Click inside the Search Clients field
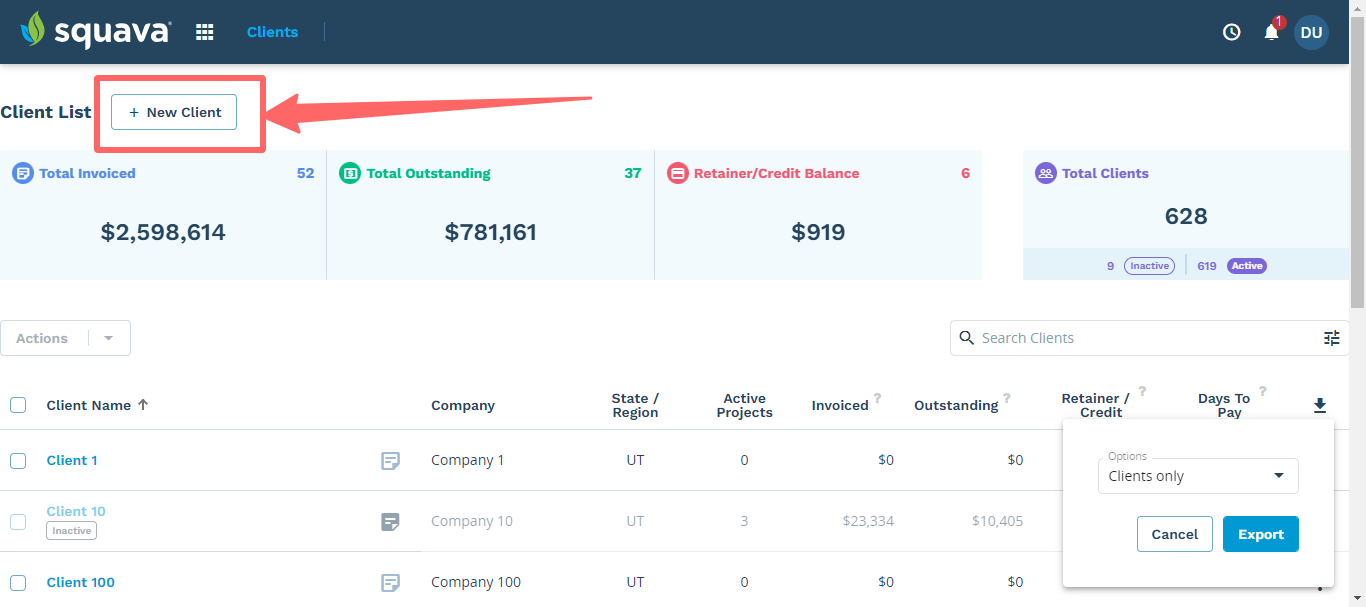 click(1100, 338)
